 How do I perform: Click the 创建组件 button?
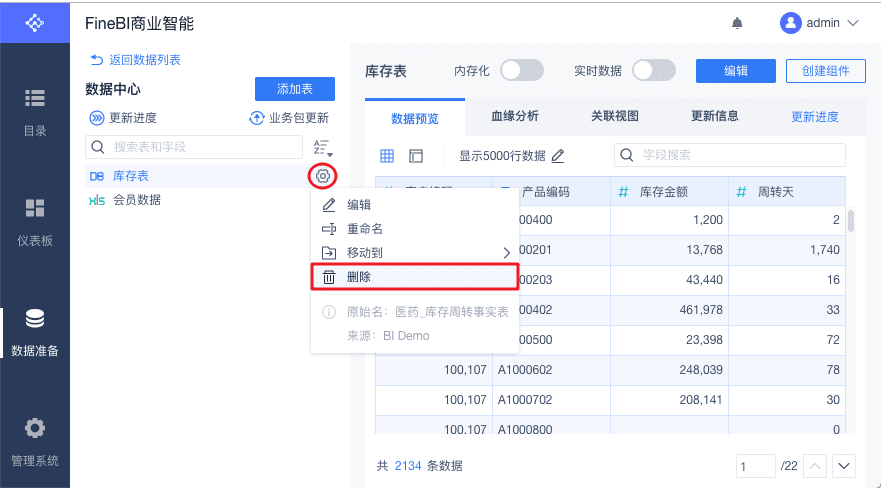tap(826, 70)
